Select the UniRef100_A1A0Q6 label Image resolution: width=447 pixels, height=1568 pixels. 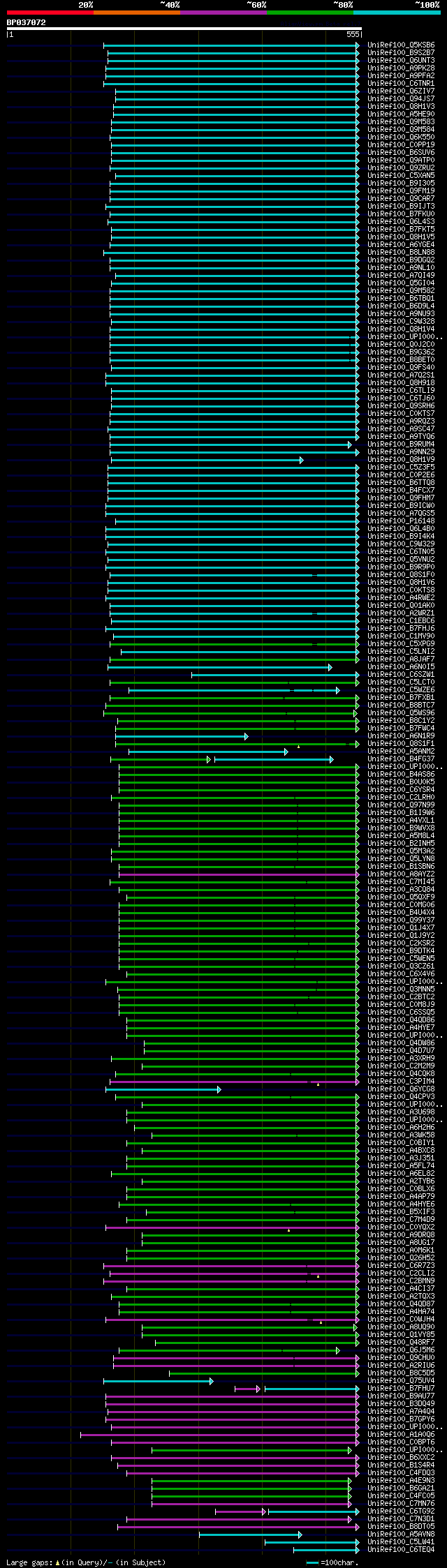pos(401,1435)
